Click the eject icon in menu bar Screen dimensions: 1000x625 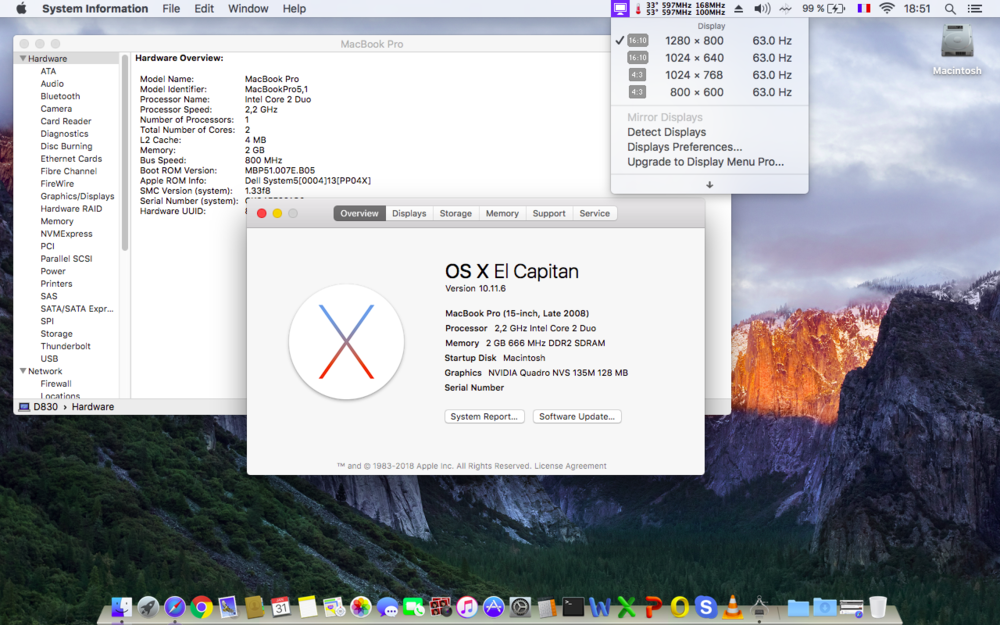(739, 8)
